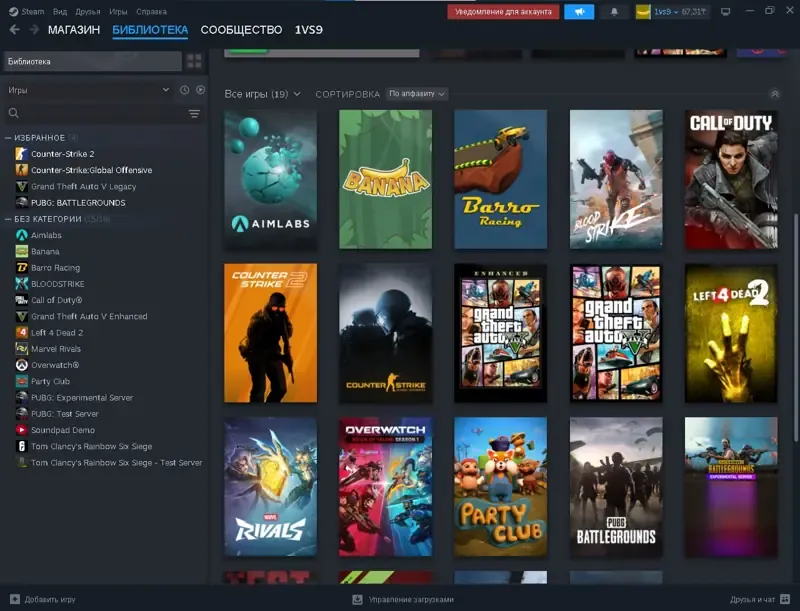This screenshot has width=800, height=611.
Task: Collapse the ИЗБРАННОЕ category
Action: 8,138
